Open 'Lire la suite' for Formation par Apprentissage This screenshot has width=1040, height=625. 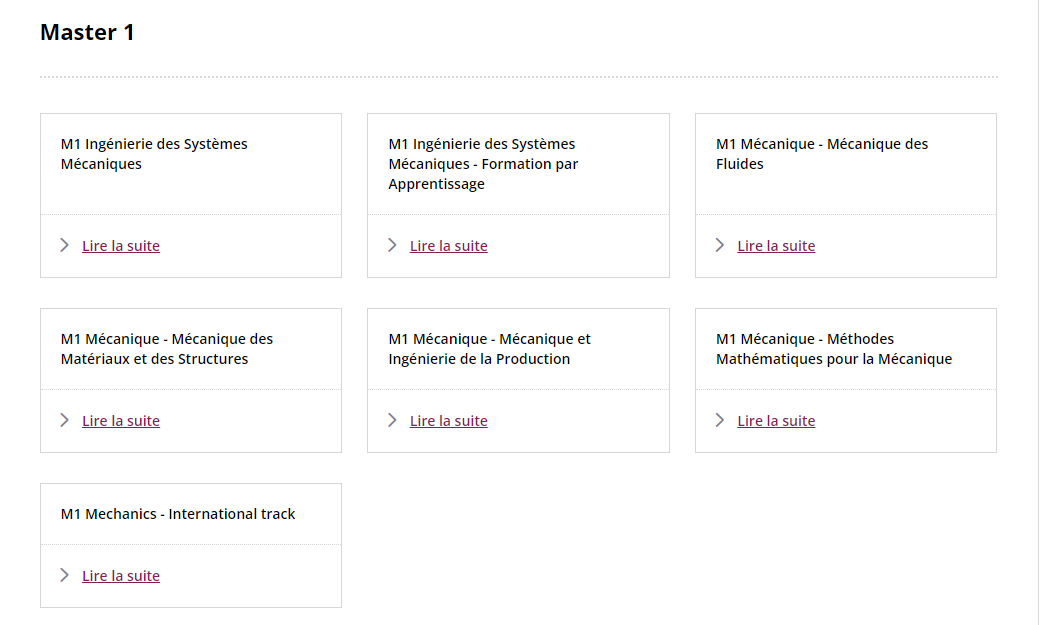449,246
